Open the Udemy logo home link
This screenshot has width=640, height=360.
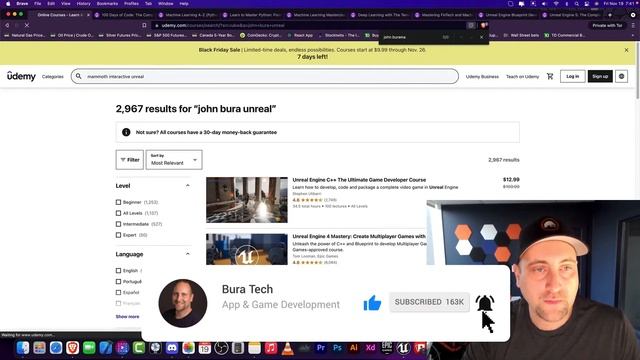click(x=21, y=76)
